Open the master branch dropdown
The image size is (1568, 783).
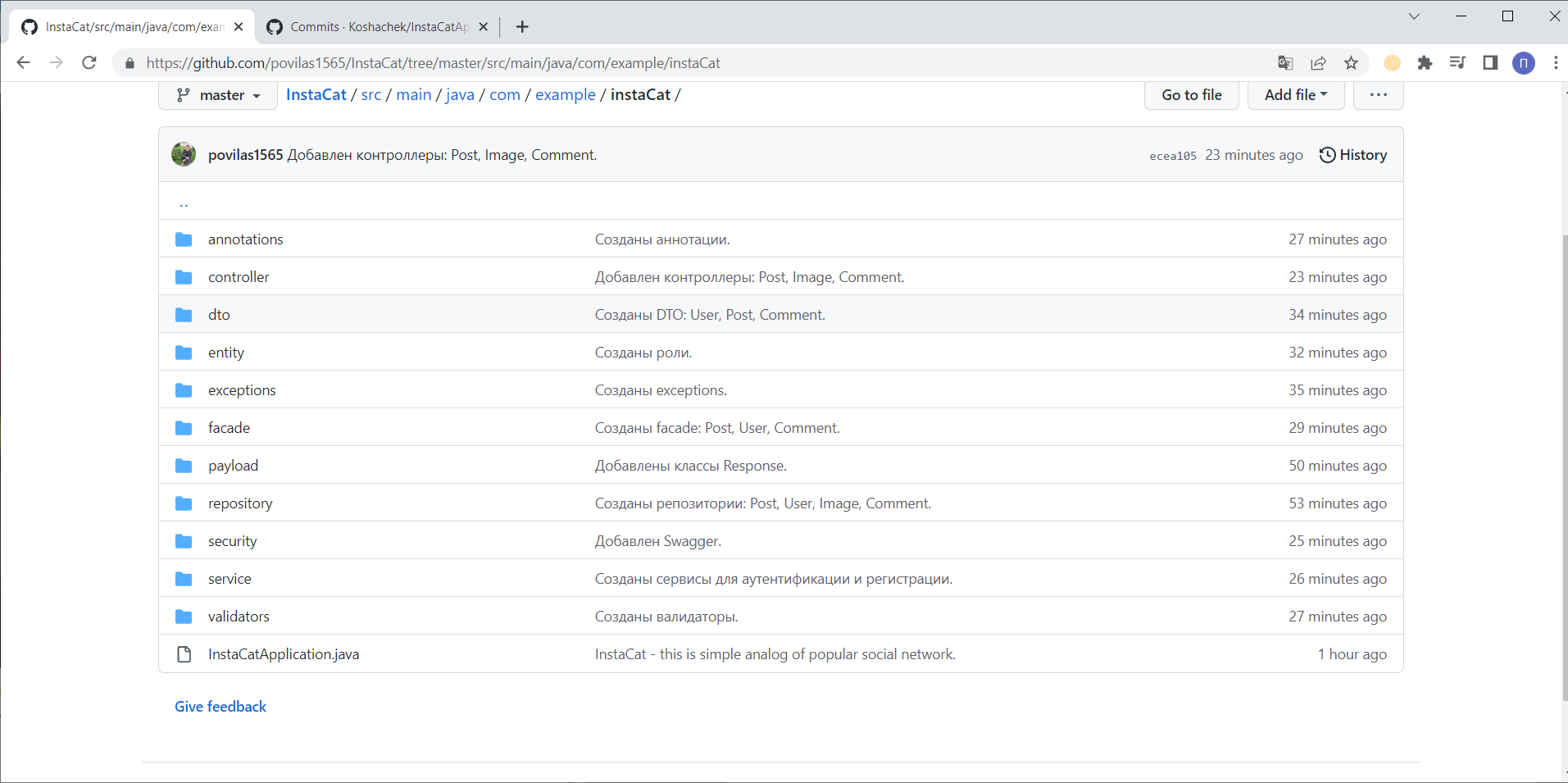(x=218, y=95)
